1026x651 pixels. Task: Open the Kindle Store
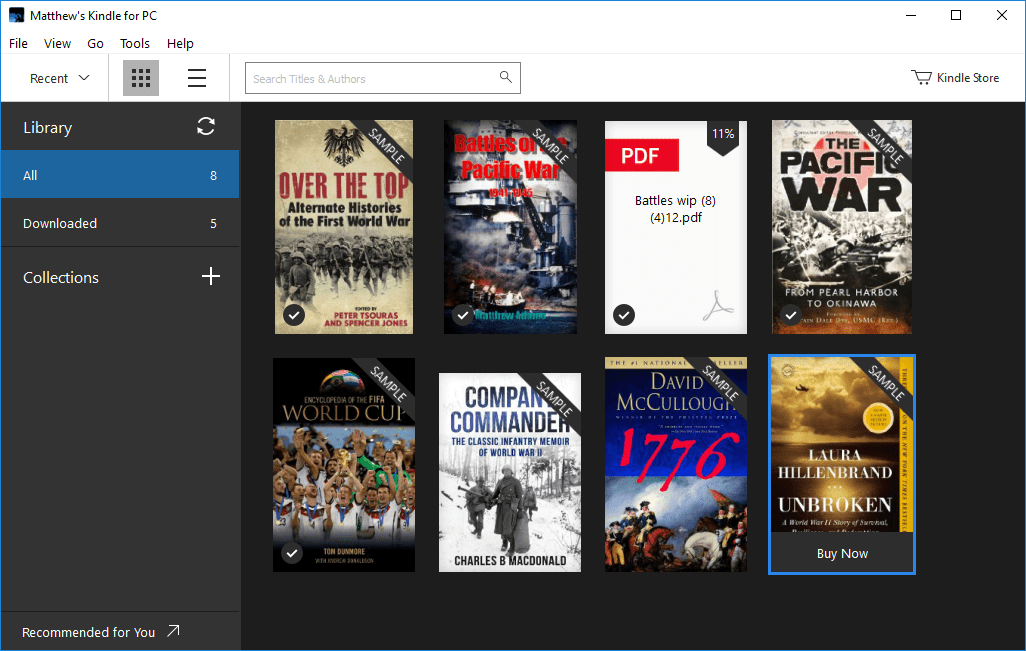[955, 77]
